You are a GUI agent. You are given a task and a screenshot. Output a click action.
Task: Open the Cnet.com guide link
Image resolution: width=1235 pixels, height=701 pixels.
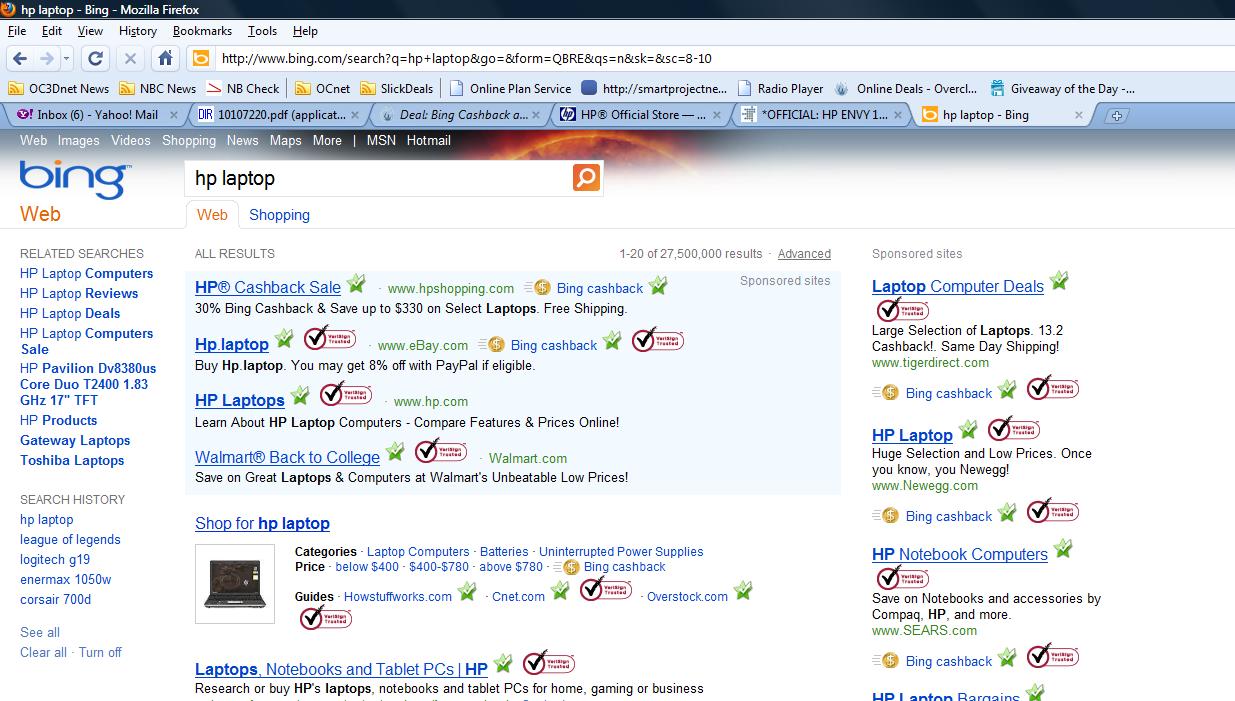point(518,597)
